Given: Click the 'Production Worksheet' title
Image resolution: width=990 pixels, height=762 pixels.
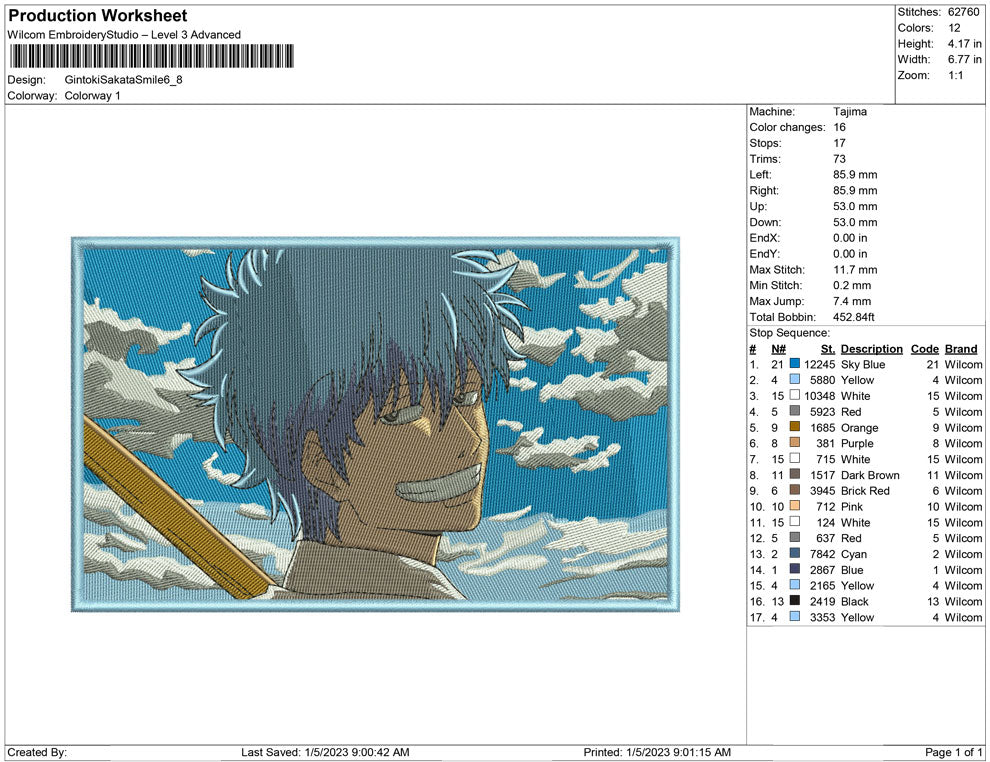Looking at the screenshot, I should tap(98, 16).
